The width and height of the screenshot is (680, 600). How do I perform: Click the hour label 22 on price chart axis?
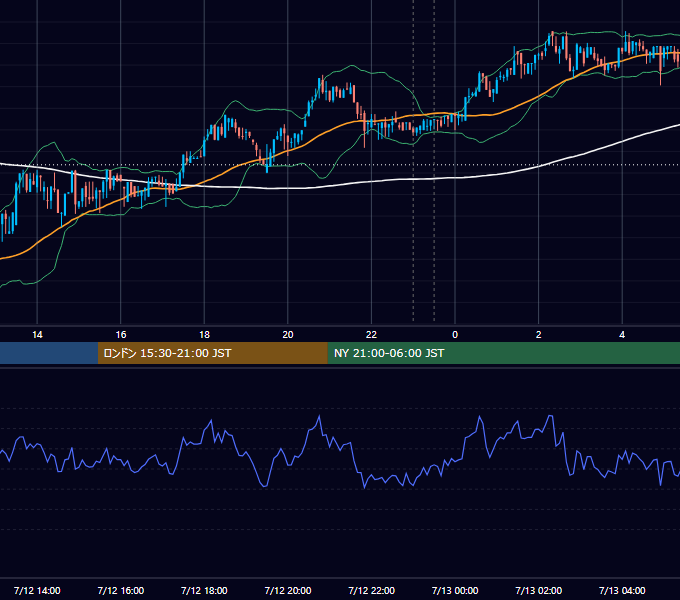coord(371,335)
